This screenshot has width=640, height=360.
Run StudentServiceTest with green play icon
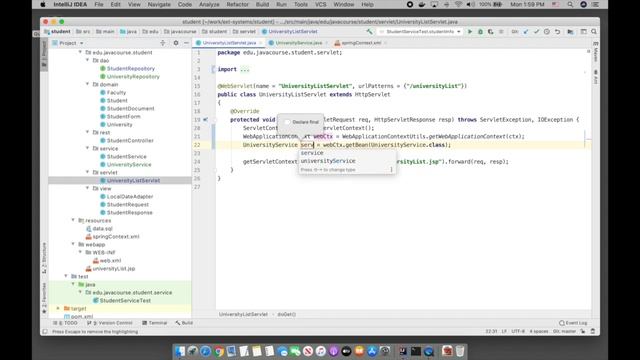pos(470,31)
